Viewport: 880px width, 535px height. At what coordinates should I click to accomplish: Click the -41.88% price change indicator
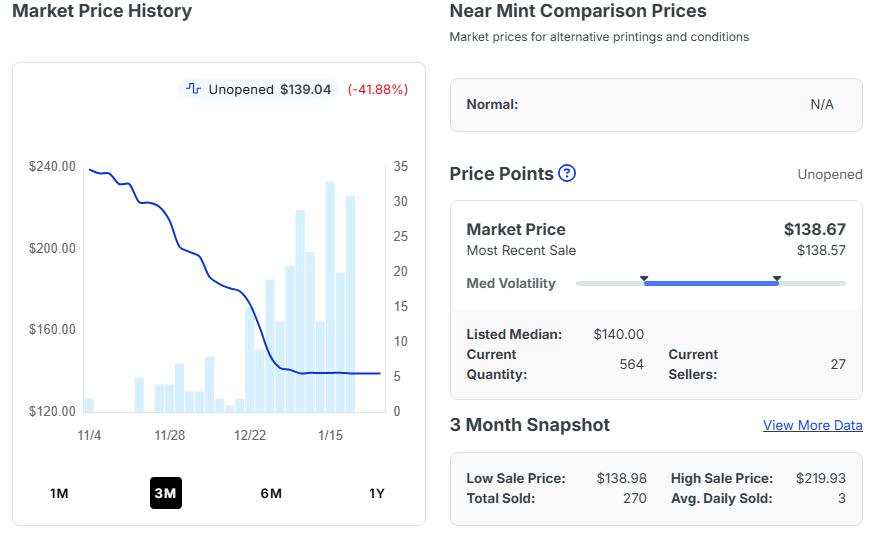pos(378,89)
